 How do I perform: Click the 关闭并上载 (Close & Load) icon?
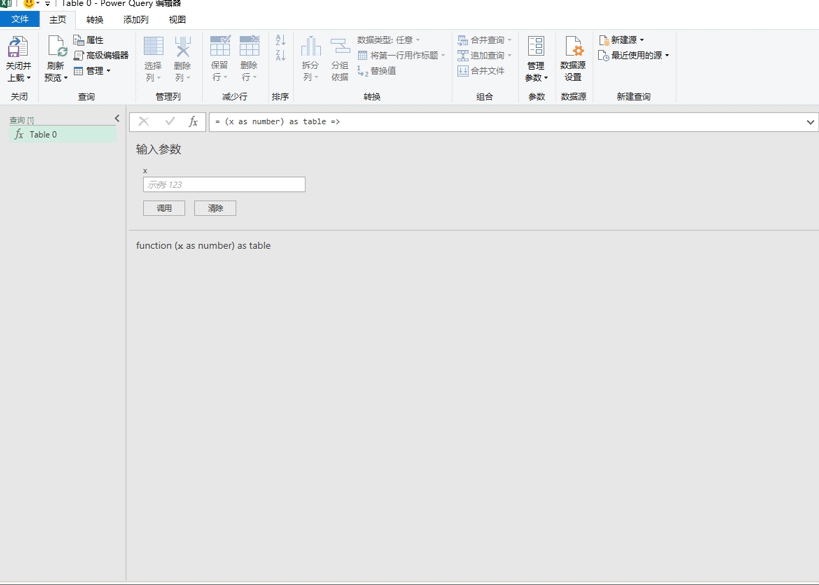[18, 48]
